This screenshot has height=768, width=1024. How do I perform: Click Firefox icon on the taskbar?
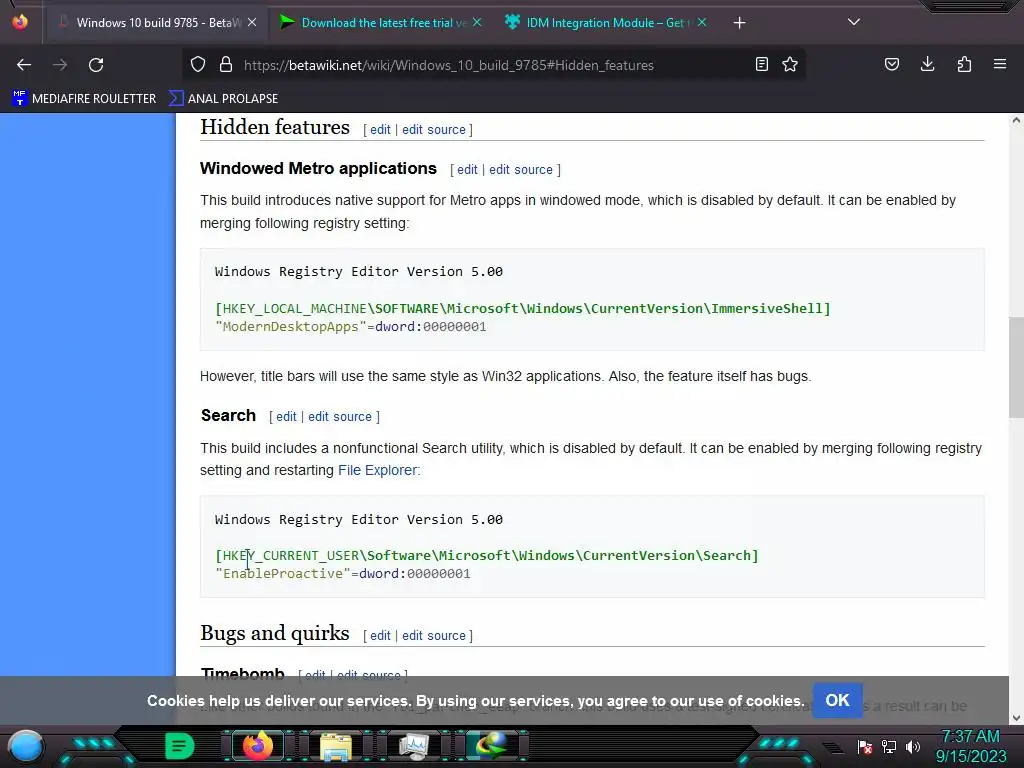click(257, 746)
